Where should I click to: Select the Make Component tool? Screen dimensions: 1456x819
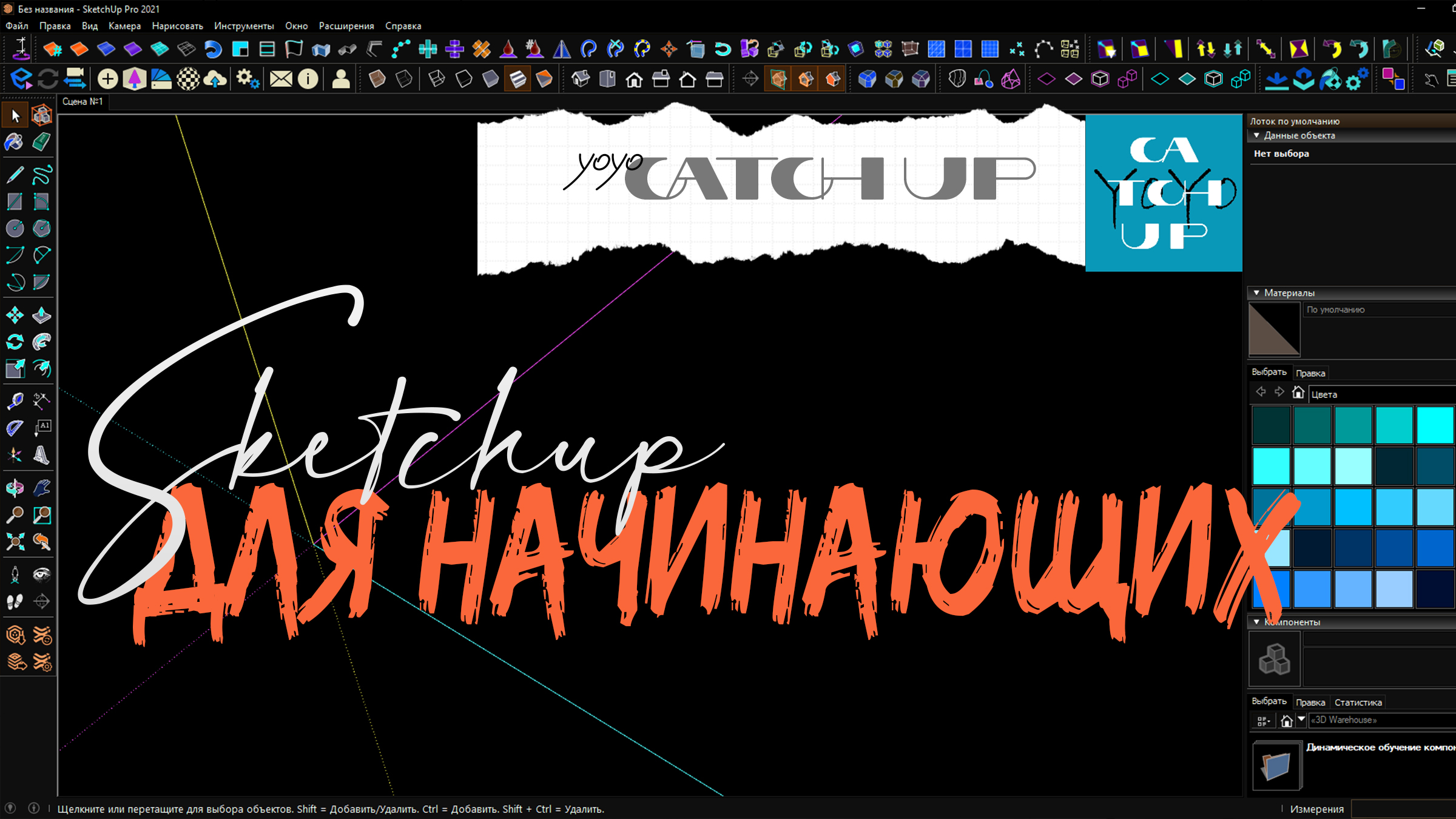coord(41,115)
